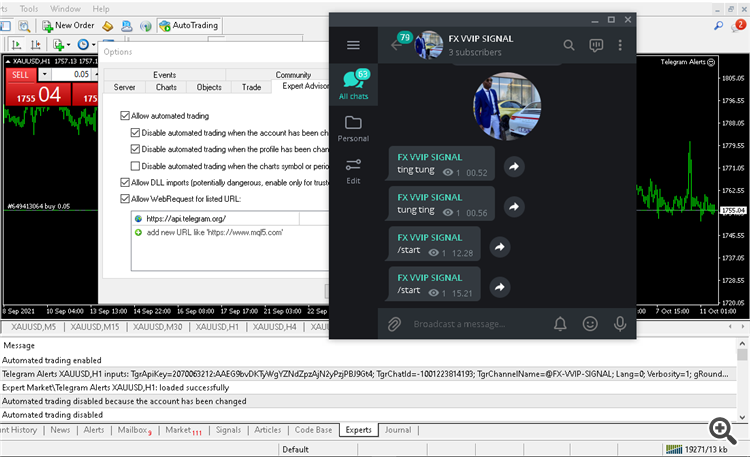Forward the 'tung ting' message
750x457 pixels.
[x=514, y=207]
